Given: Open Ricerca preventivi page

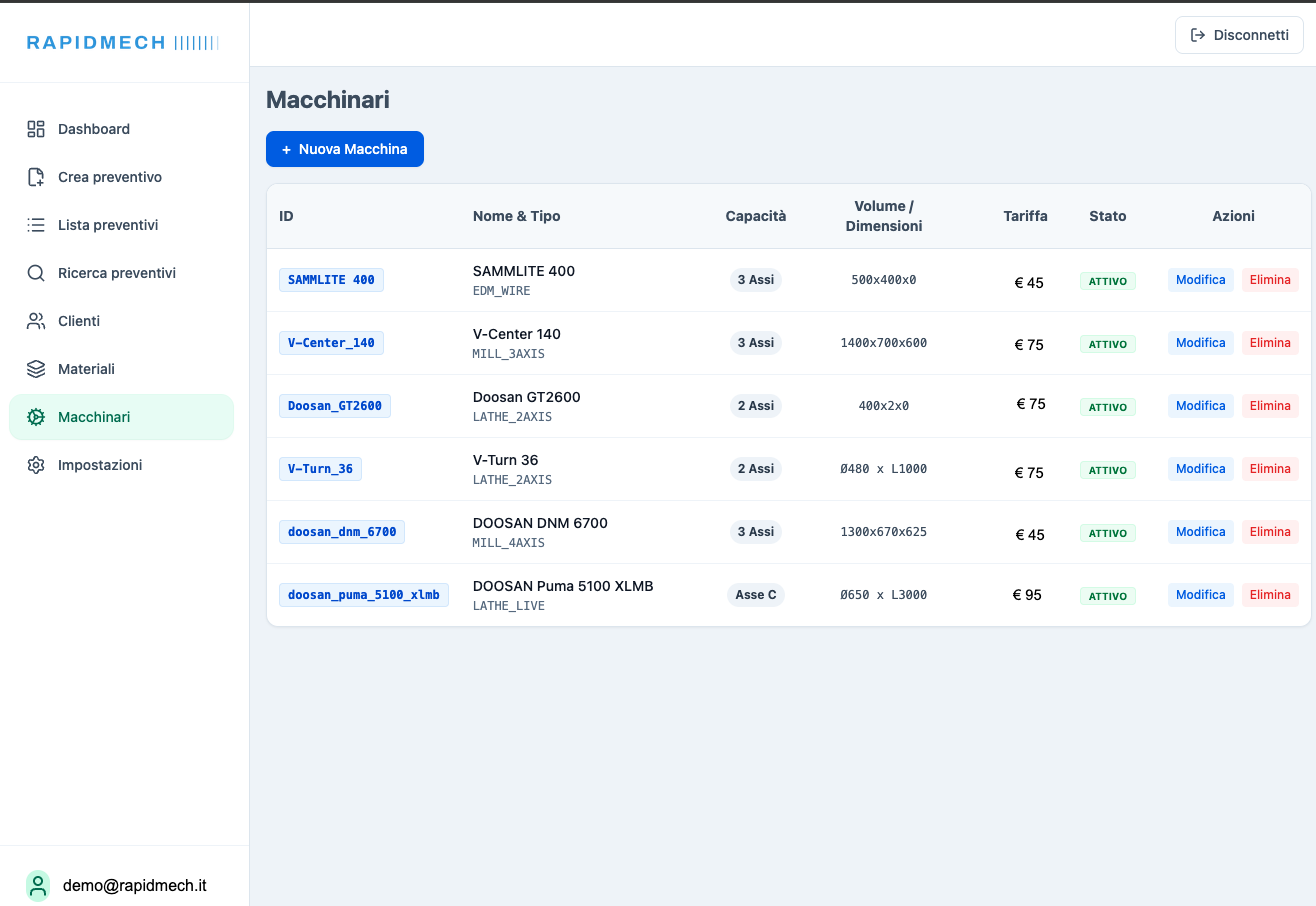Looking at the screenshot, I should pos(121,273).
